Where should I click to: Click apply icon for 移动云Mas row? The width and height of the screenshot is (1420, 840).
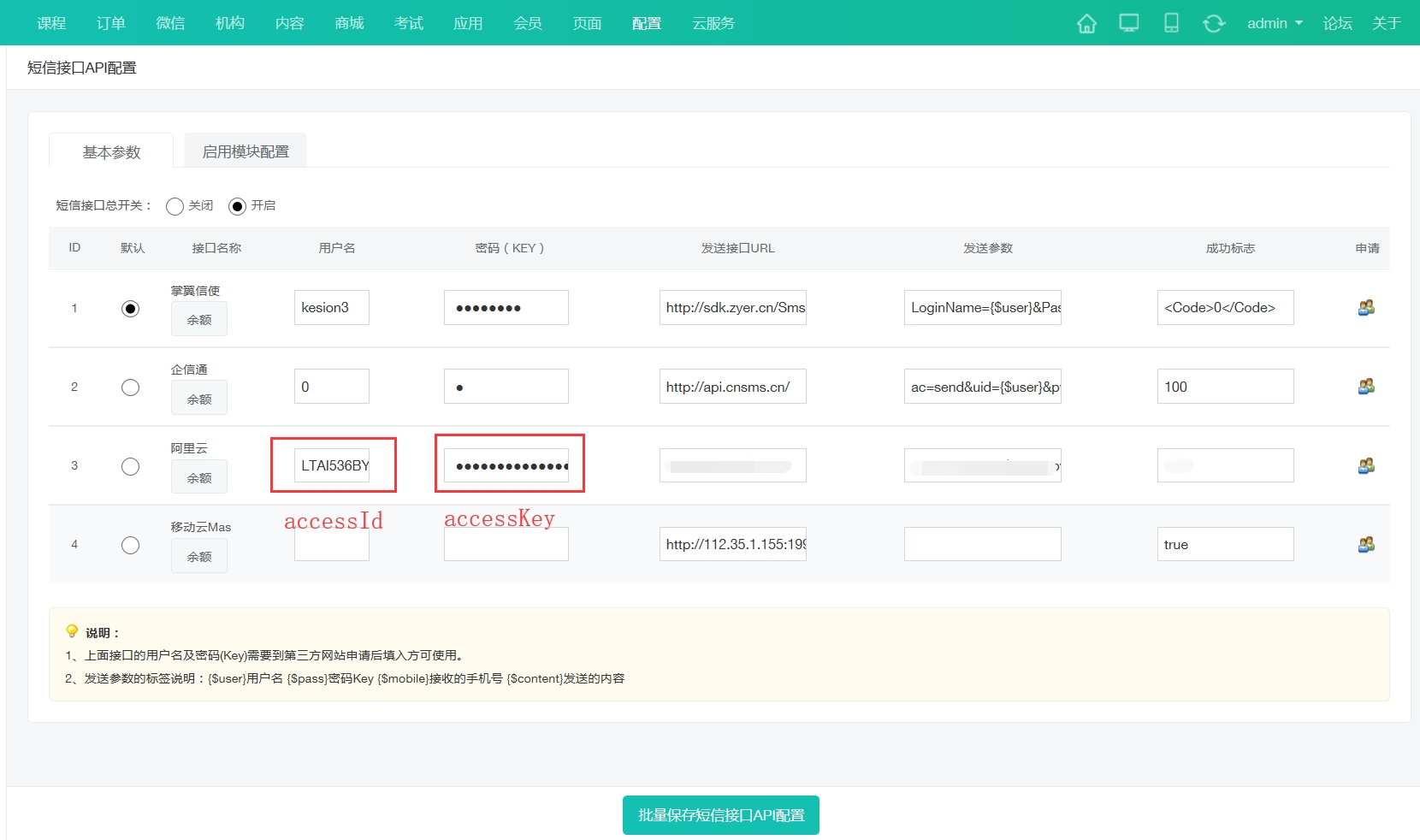(x=1366, y=545)
